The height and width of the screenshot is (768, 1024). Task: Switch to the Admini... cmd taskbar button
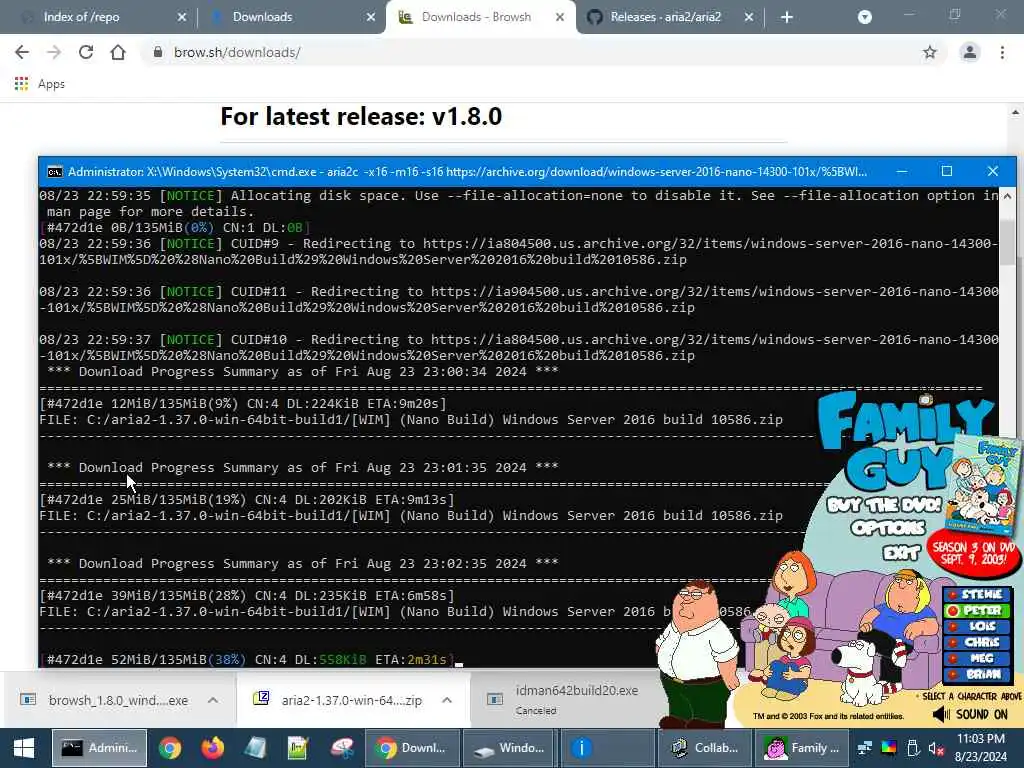pos(100,748)
